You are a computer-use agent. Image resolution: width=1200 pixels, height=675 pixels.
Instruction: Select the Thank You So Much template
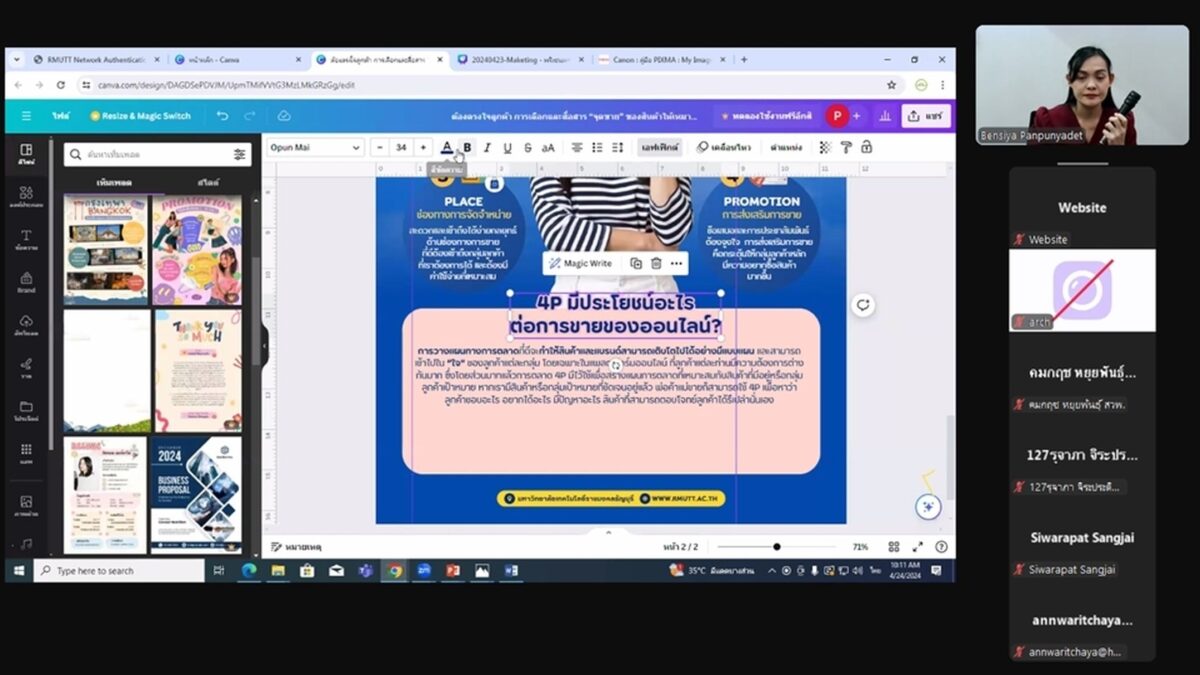coord(197,371)
